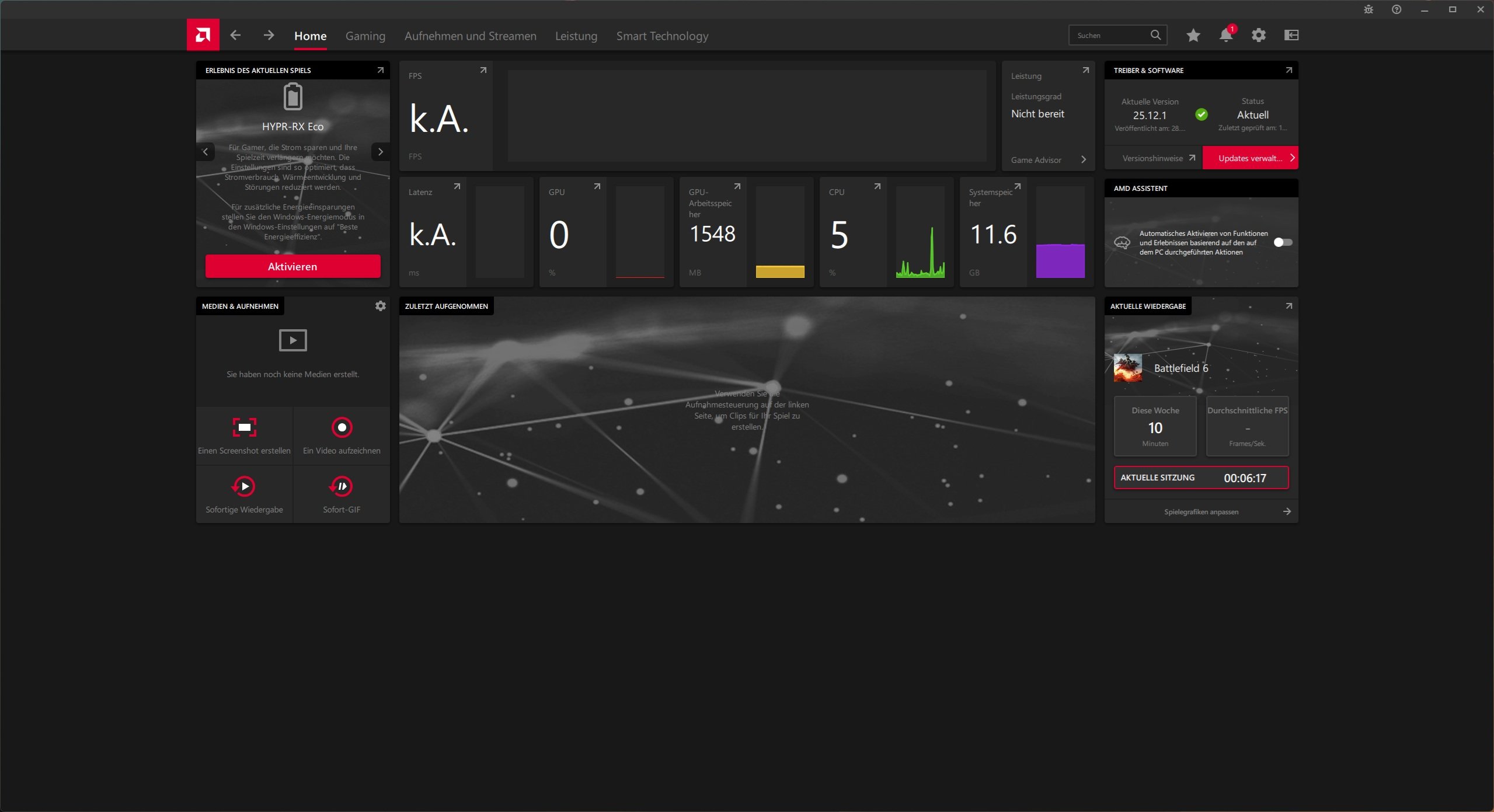The image size is (1494, 812).
Task: Switch to the Gaming tab
Action: (x=365, y=36)
